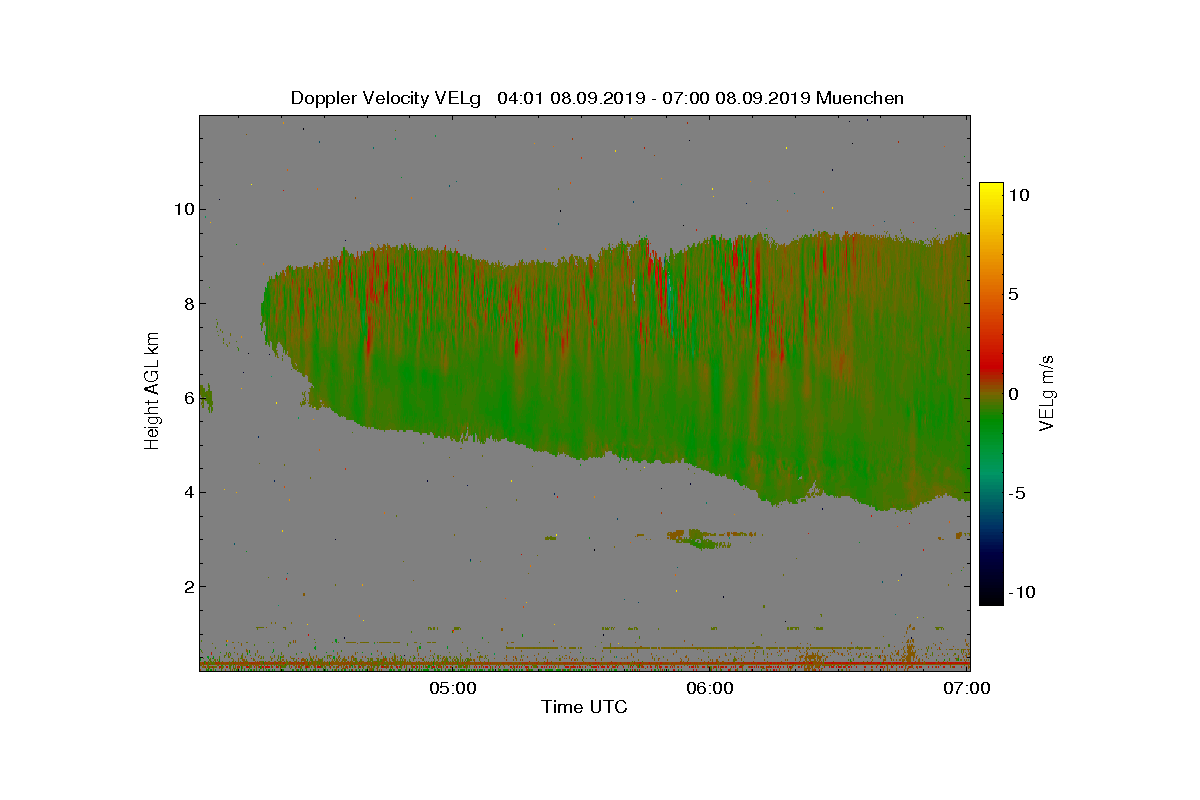Click the colorbar tick label '0'

pyautogui.click(x=1012, y=394)
